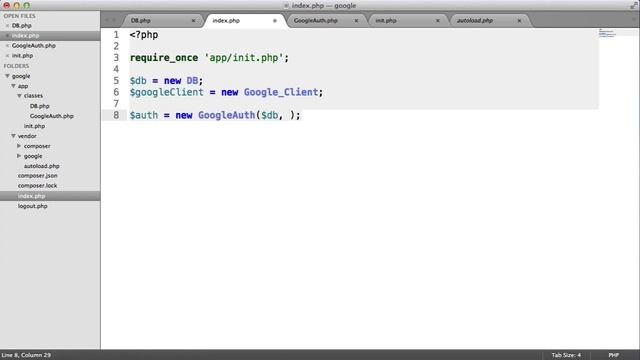Click GoogleAuth class name on line 8

227,115
